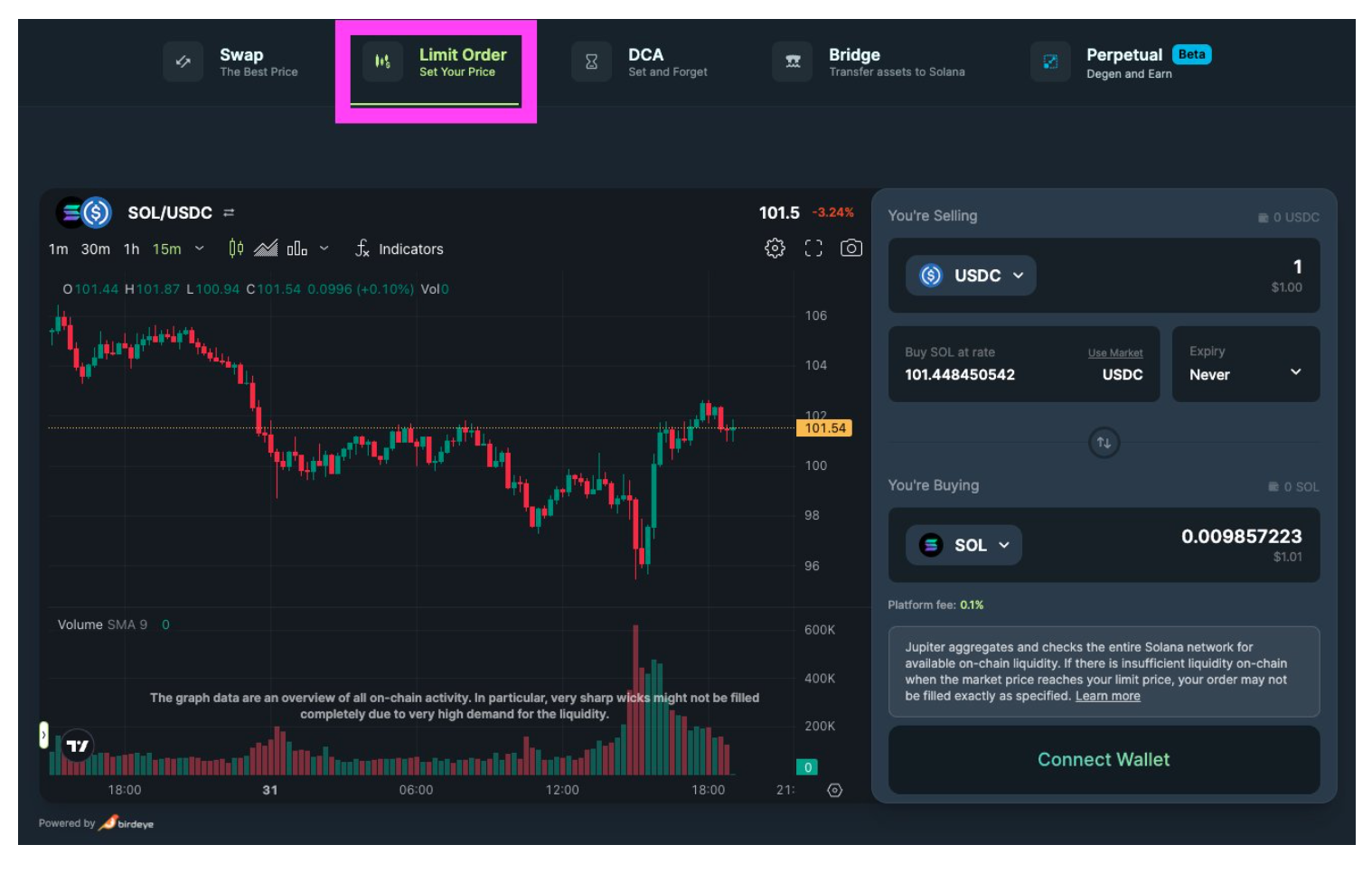Click the Platform fee 0.1% text
This screenshot has height=873, width=1372.
pos(935,605)
